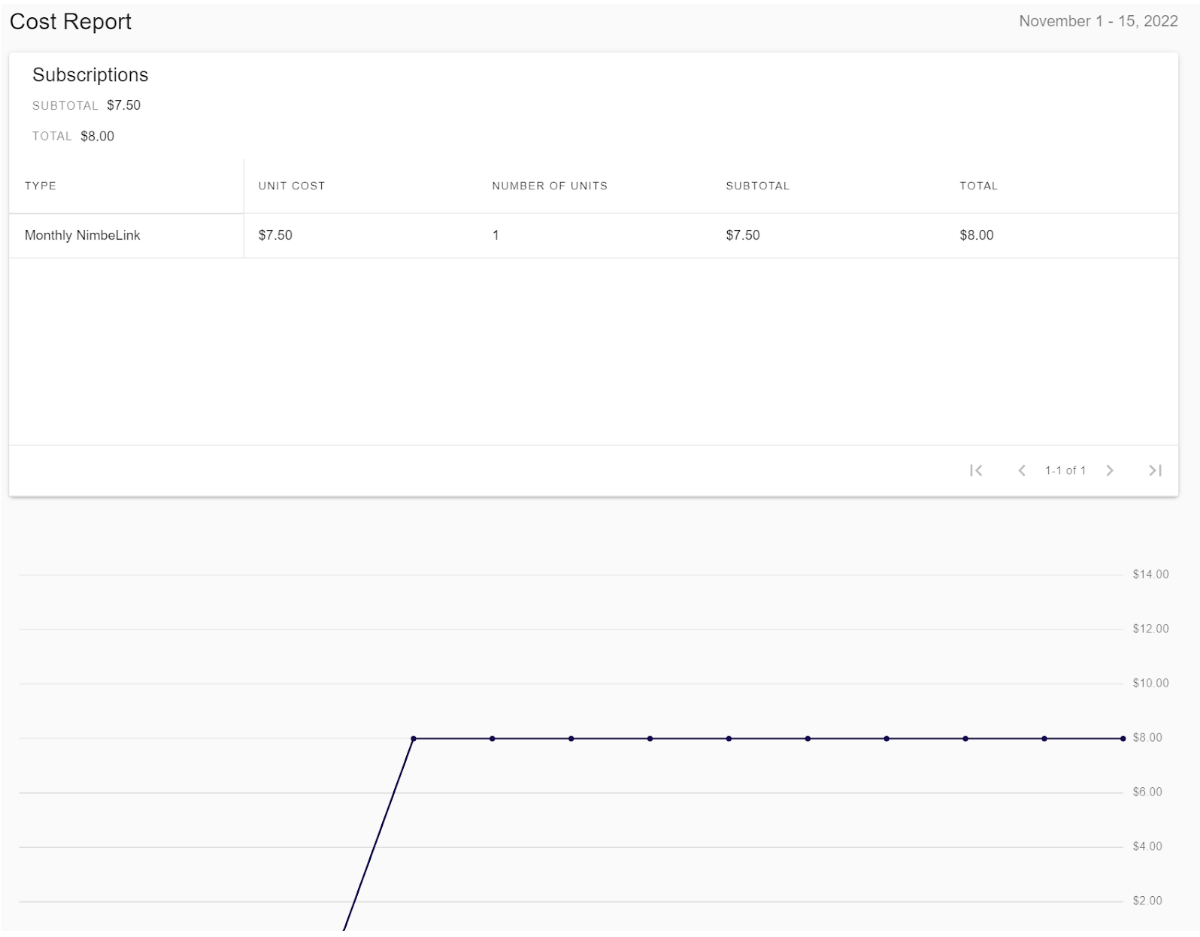Click the previous page chevron
This screenshot has width=1200, height=937.
click(1022, 471)
